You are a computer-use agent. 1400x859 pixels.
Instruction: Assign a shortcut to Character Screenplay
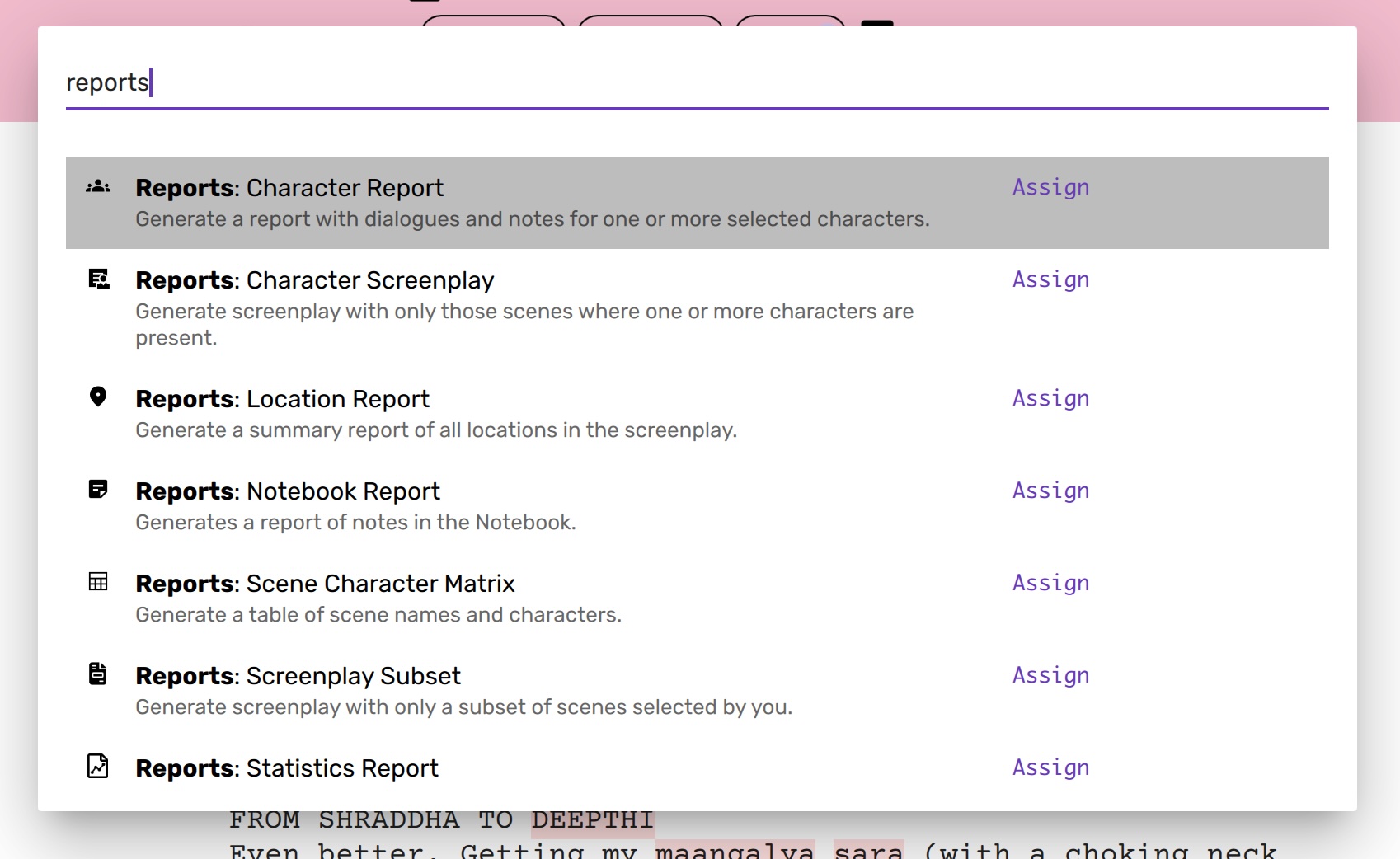click(x=1050, y=279)
